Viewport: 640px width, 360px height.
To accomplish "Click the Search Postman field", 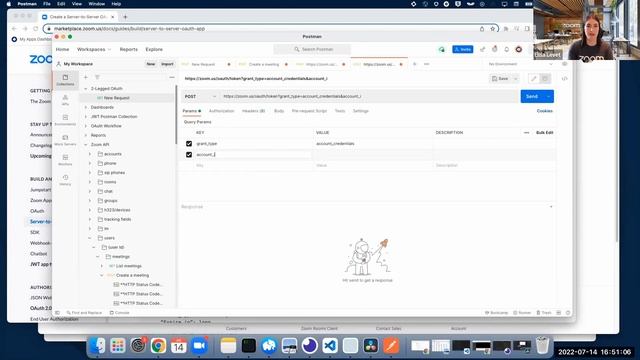I will pyautogui.click(x=312, y=49).
